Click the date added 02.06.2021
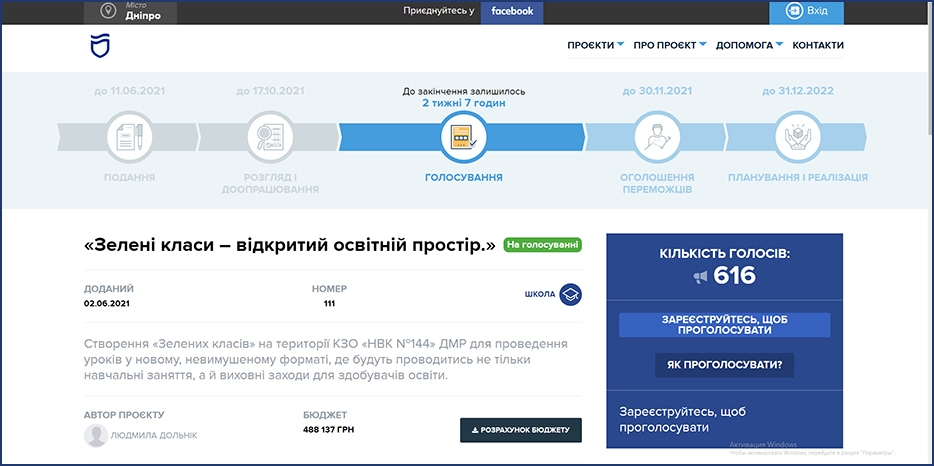Image resolution: width=934 pixels, height=466 pixels. [x=107, y=303]
